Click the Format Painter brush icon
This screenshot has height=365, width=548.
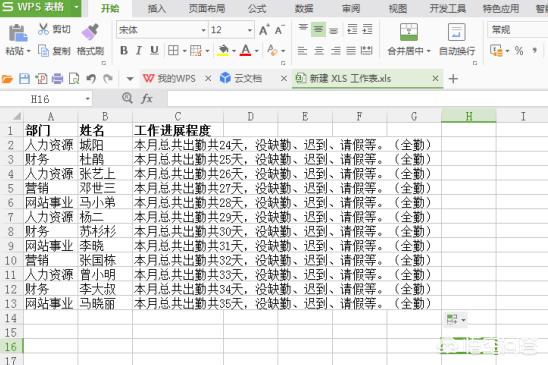point(90,32)
